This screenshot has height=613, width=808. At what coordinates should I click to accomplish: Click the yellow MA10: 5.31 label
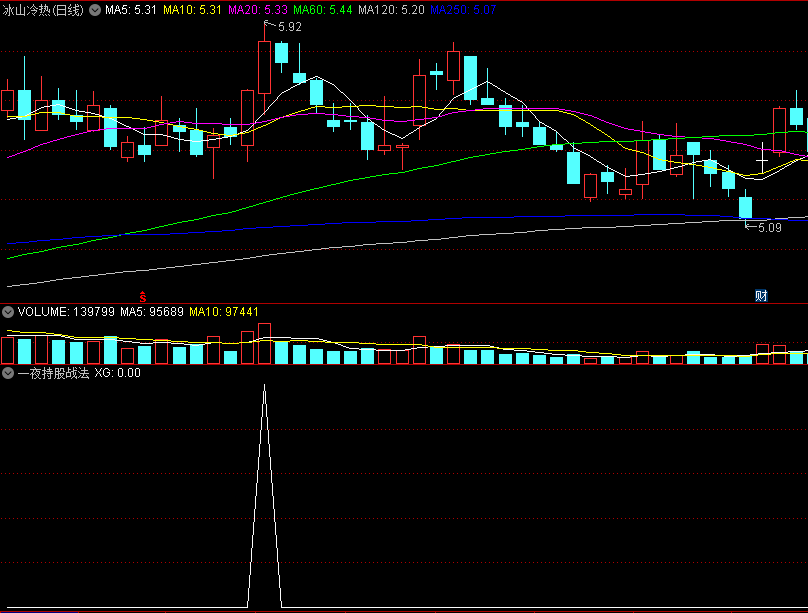coord(192,10)
